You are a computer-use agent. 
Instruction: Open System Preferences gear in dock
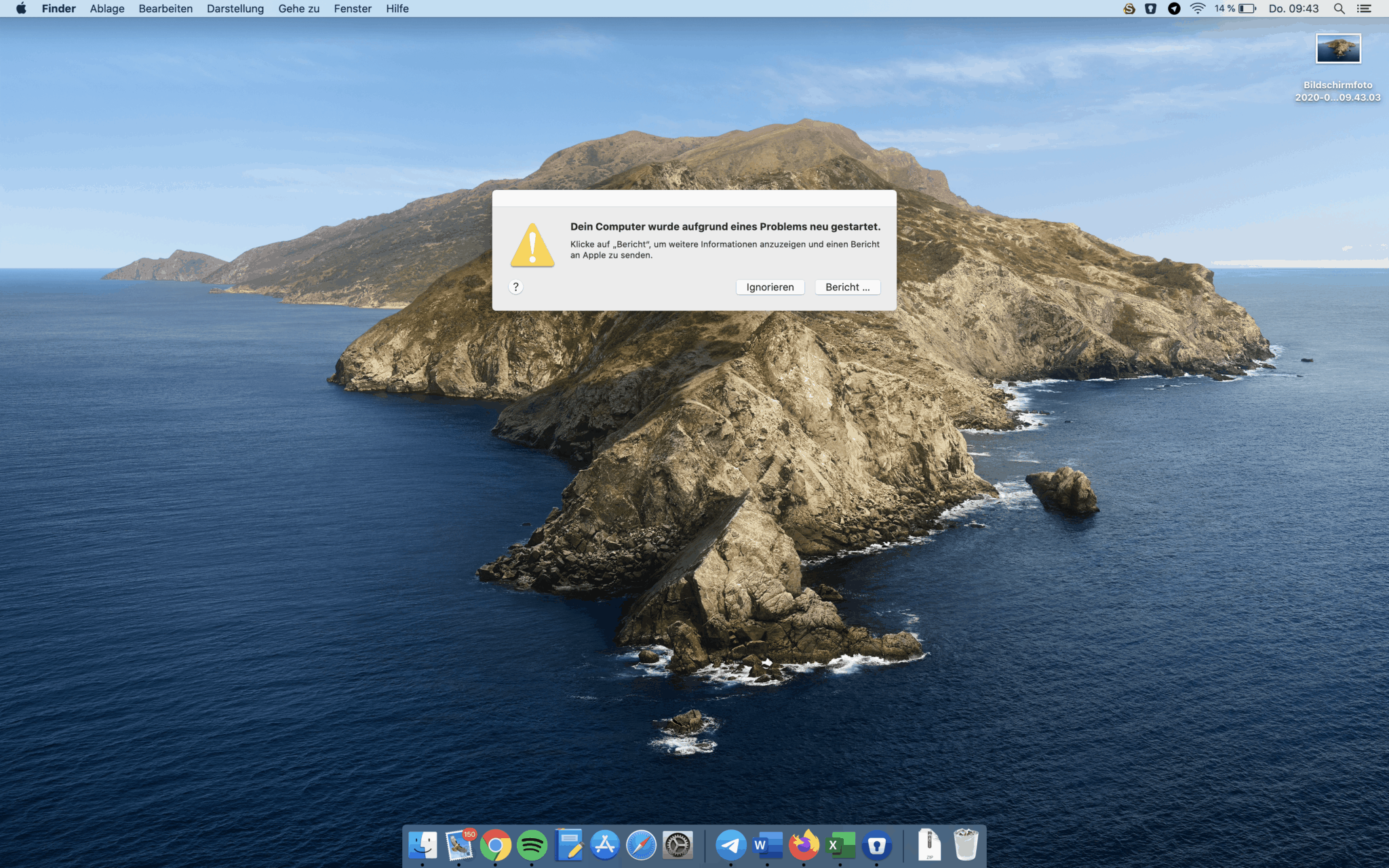tap(678, 845)
